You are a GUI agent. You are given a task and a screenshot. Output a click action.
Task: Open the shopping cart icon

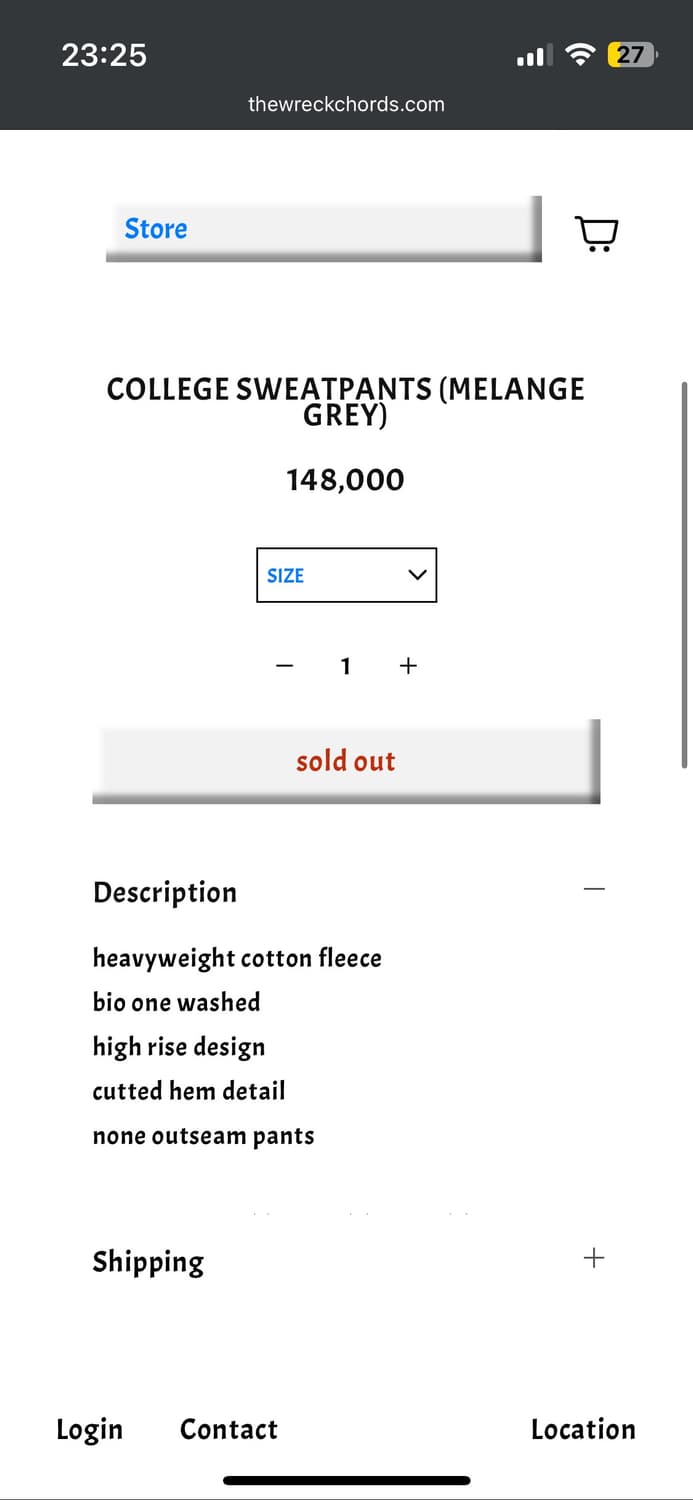click(597, 234)
